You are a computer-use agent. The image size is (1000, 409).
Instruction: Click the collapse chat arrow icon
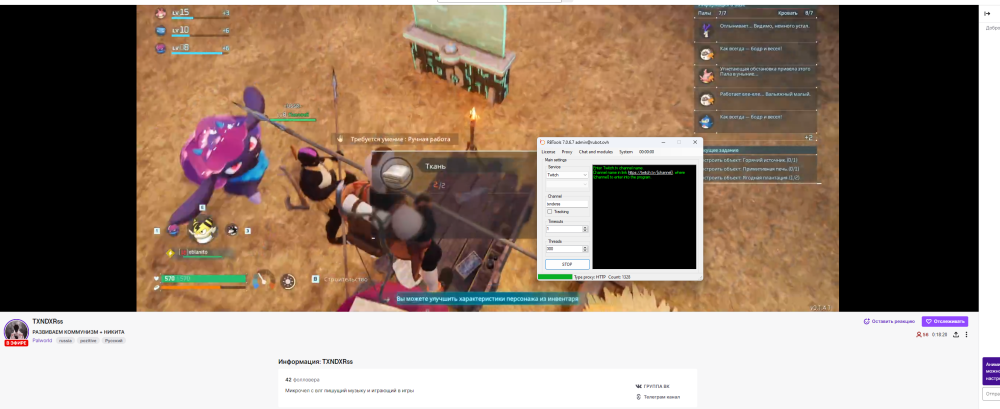[987, 13]
